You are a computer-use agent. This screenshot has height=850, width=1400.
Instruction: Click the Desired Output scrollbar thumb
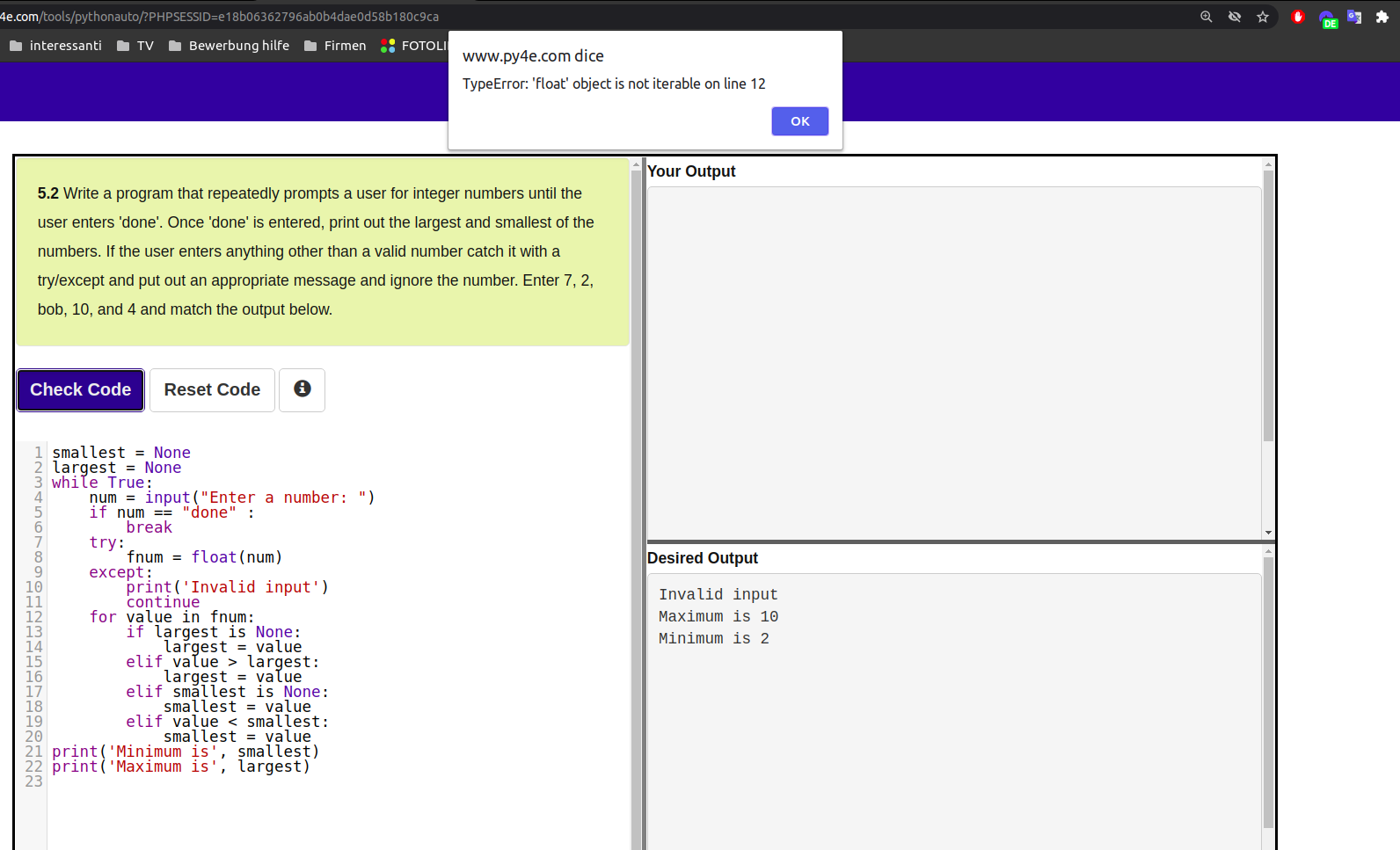(1268, 692)
